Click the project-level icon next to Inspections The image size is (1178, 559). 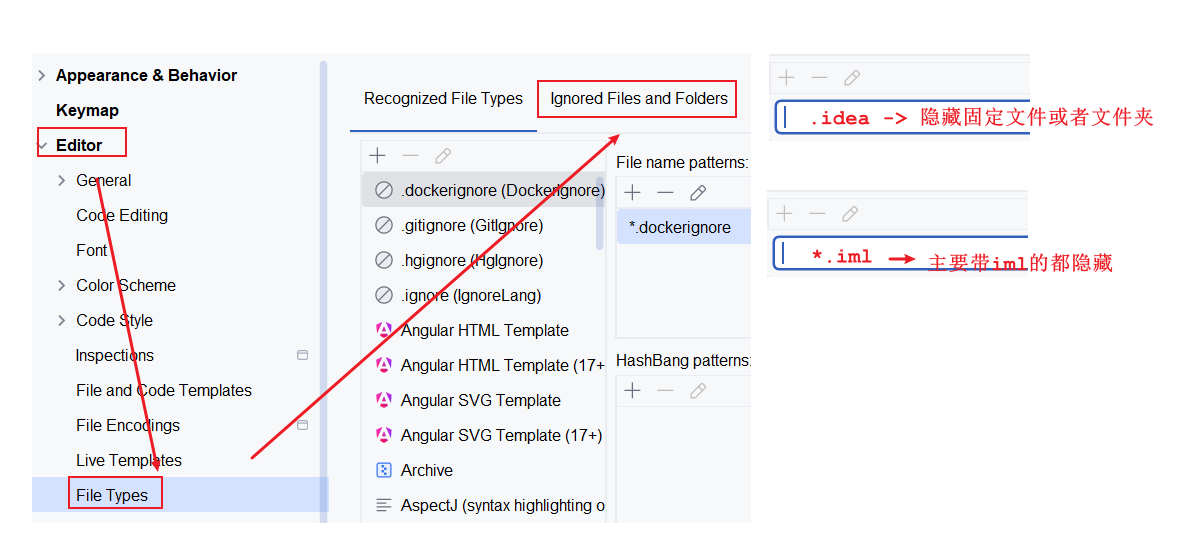pyautogui.click(x=303, y=355)
